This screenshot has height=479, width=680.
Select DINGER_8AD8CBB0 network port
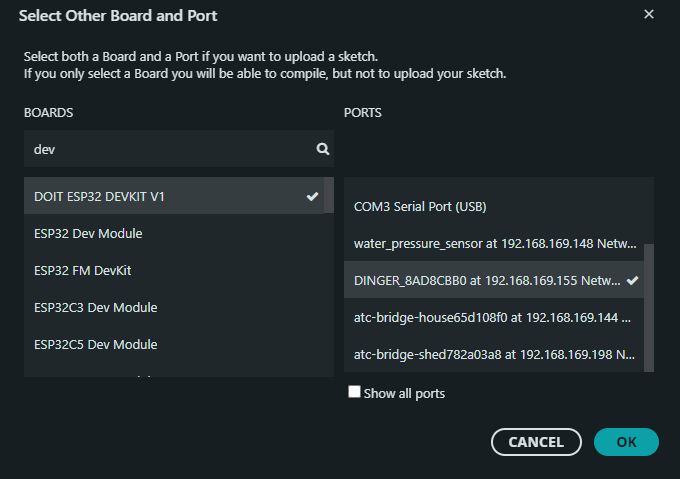480,280
